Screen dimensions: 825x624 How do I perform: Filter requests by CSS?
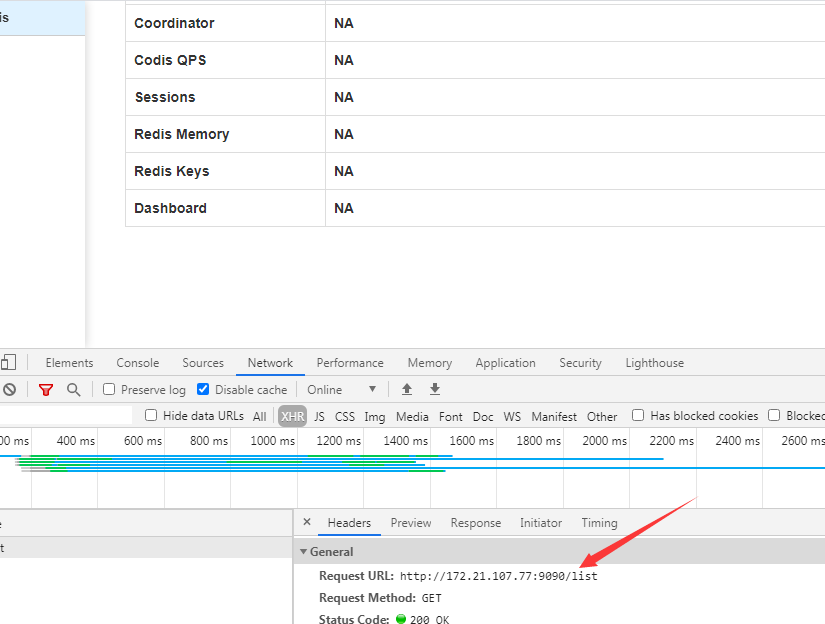coord(345,417)
